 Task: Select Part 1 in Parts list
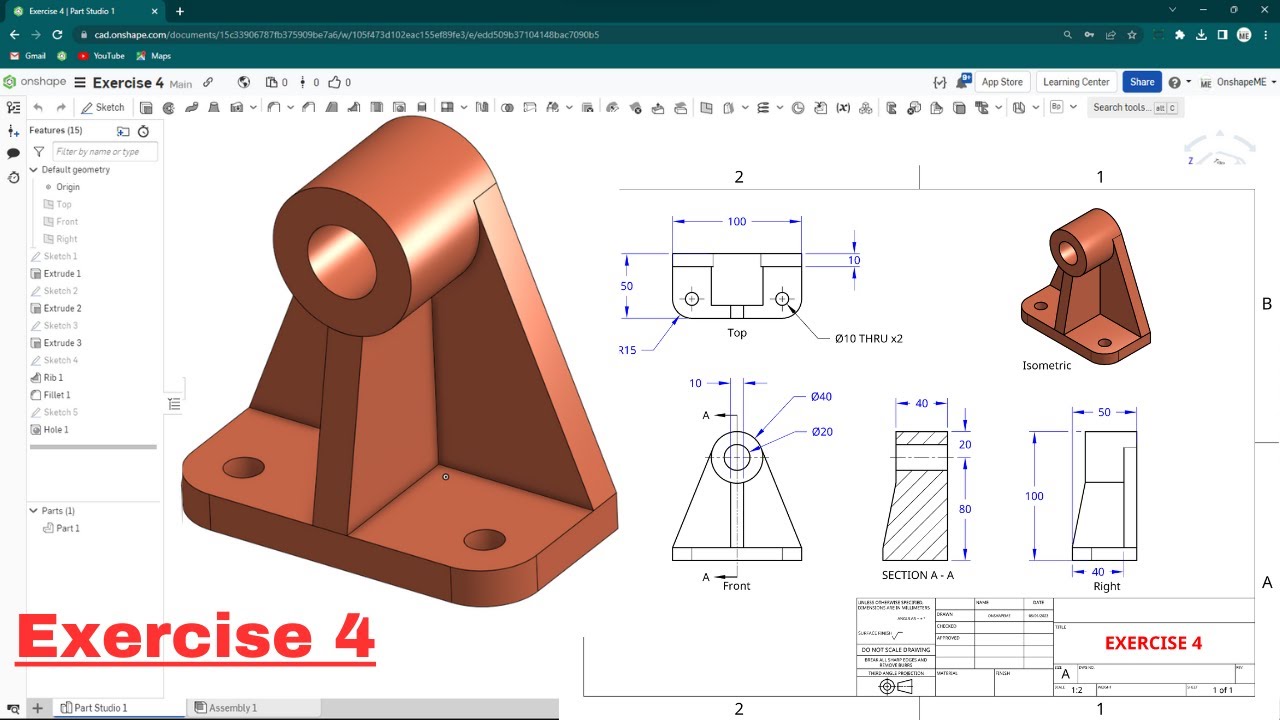67,528
